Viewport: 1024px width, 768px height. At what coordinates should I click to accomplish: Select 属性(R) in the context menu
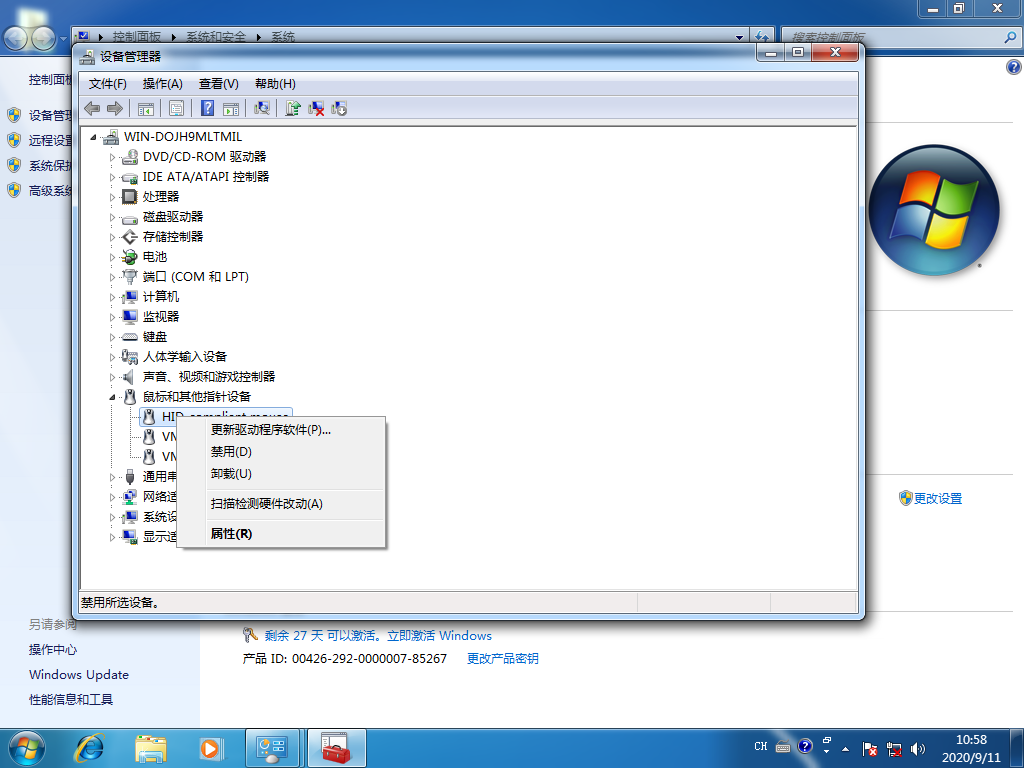pos(231,534)
